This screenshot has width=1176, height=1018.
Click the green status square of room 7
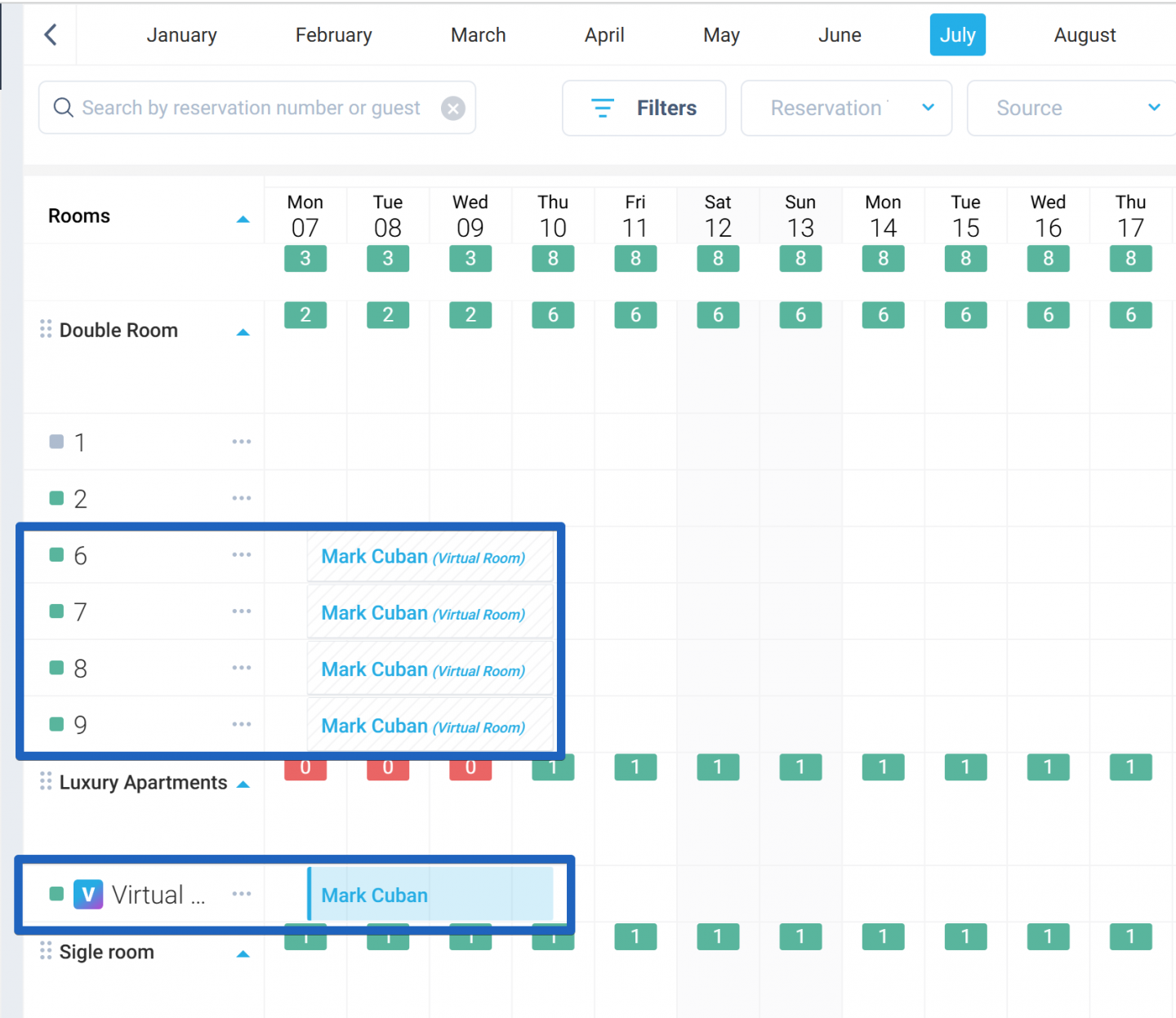[x=56, y=611]
